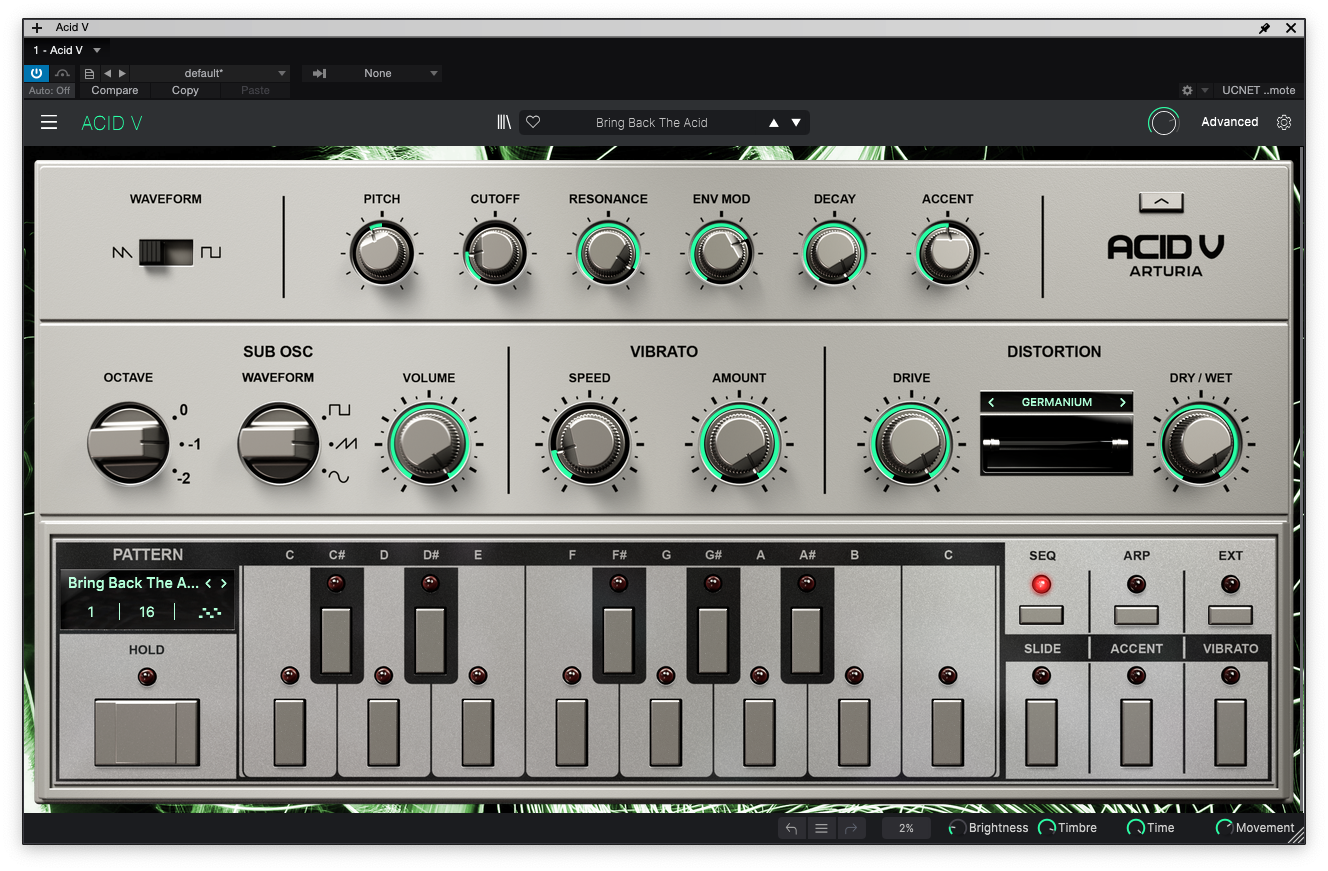This screenshot has height=871, width=1328.
Task: Toggle the SLIDE button
Action: [1041, 733]
